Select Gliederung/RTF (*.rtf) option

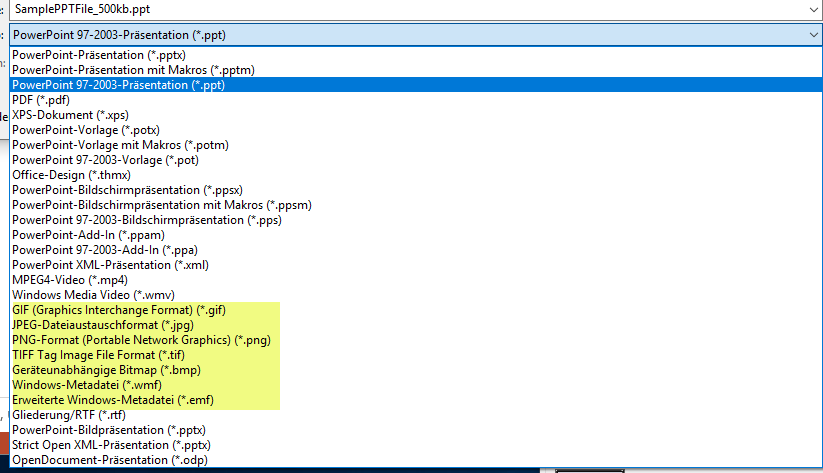(x=416, y=415)
